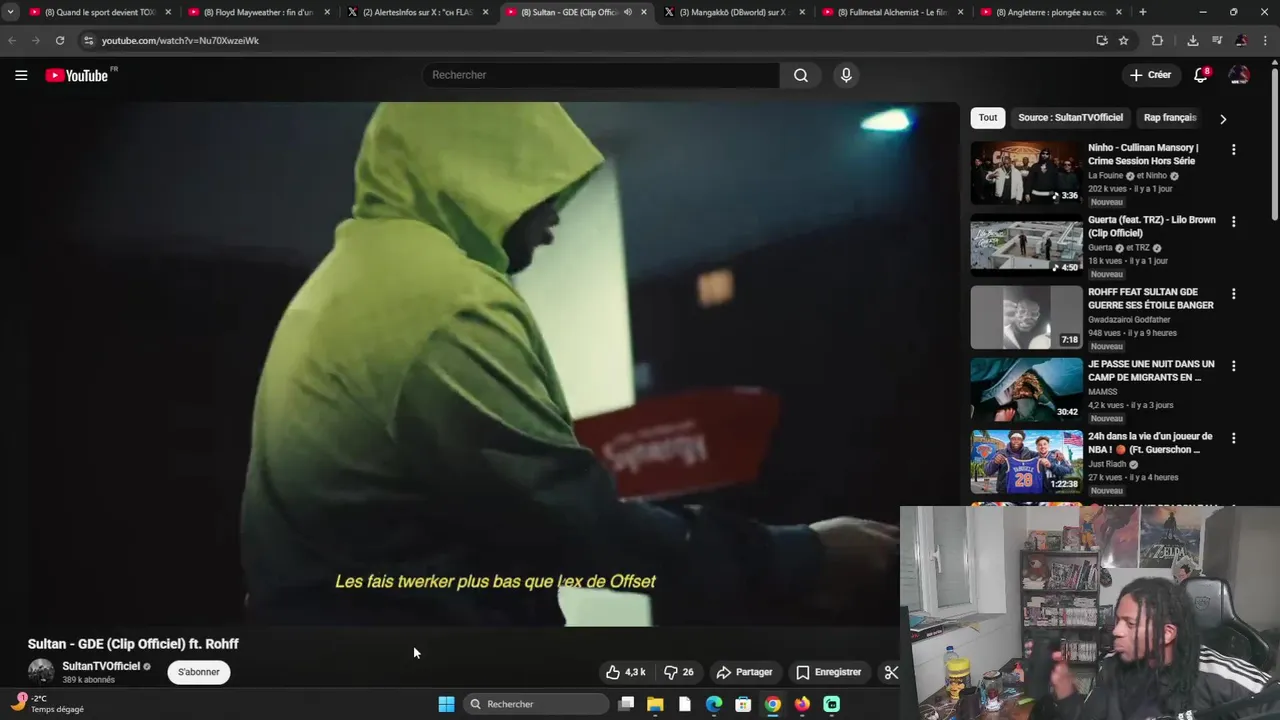Open options for Ninho - Cullinan Mansory video

tap(1233, 149)
